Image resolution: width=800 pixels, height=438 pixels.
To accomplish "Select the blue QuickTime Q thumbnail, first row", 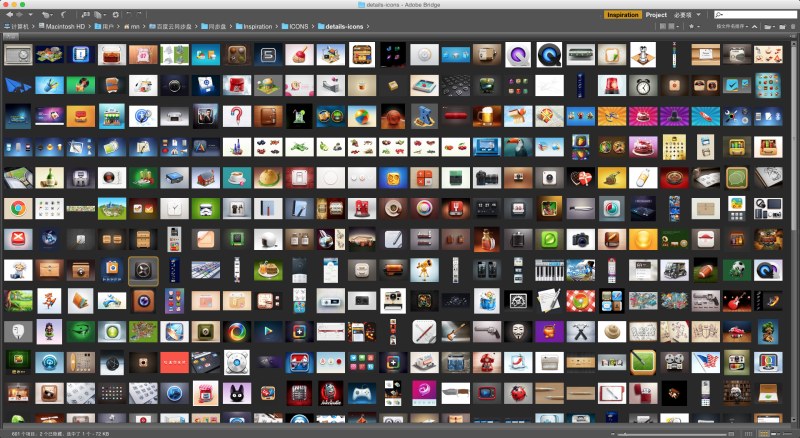I will [x=549, y=55].
